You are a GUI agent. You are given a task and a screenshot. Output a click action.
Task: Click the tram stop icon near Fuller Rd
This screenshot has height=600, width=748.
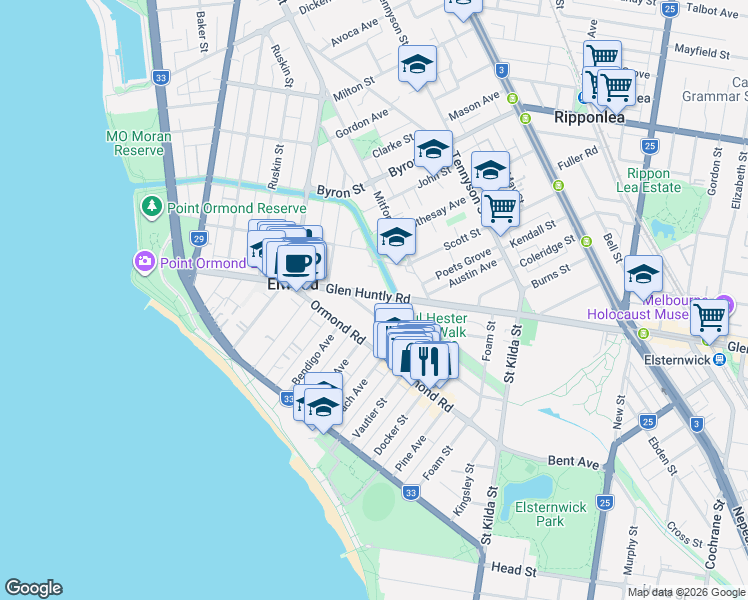tap(558, 185)
